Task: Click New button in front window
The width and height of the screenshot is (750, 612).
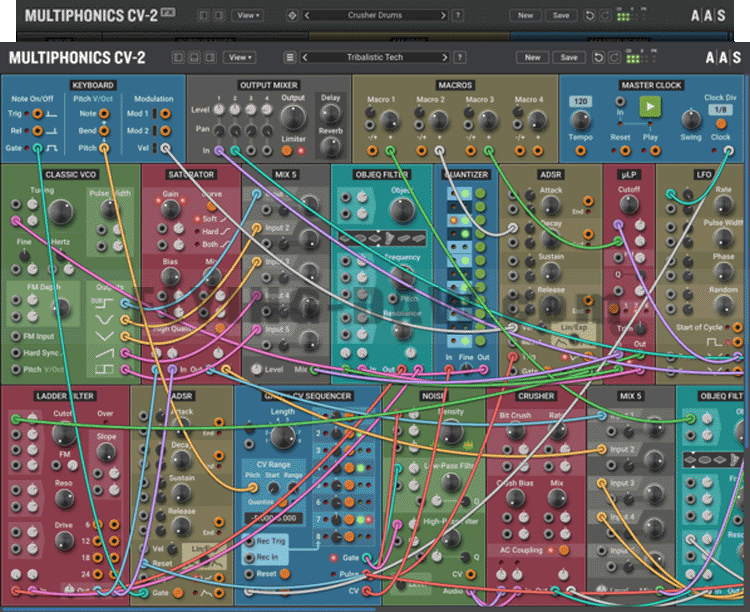Action: pyautogui.click(x=532, y=57)
